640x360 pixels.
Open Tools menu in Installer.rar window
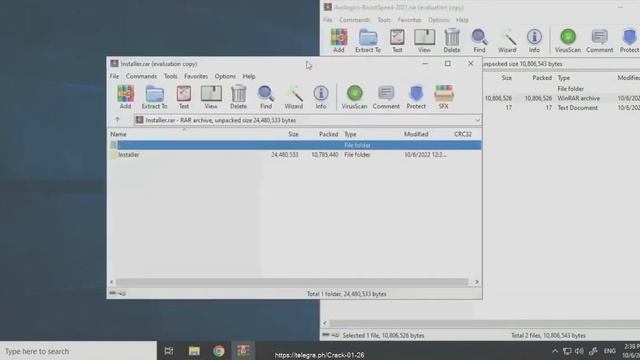pos(171,76)
